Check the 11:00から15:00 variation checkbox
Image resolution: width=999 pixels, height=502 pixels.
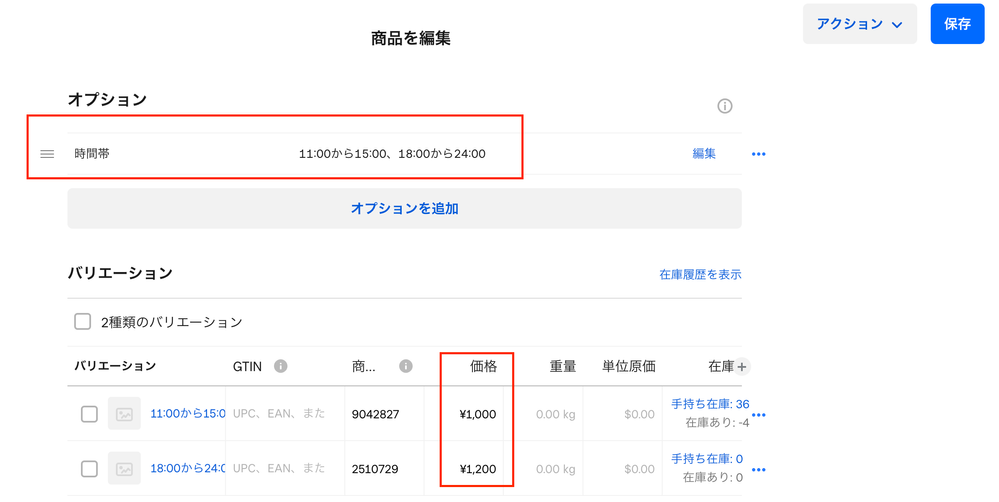[x=89, y=414]
